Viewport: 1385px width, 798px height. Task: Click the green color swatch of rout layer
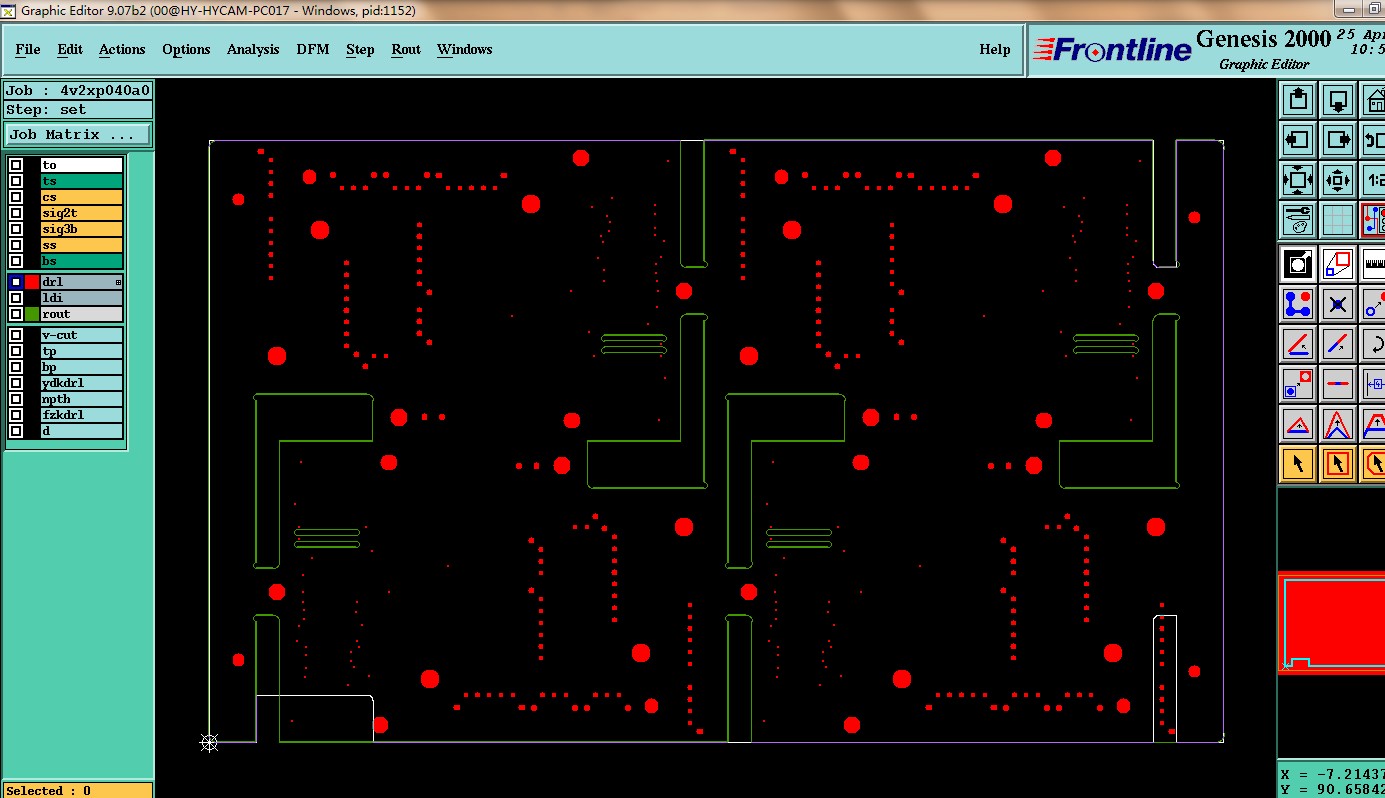point(32,314)
